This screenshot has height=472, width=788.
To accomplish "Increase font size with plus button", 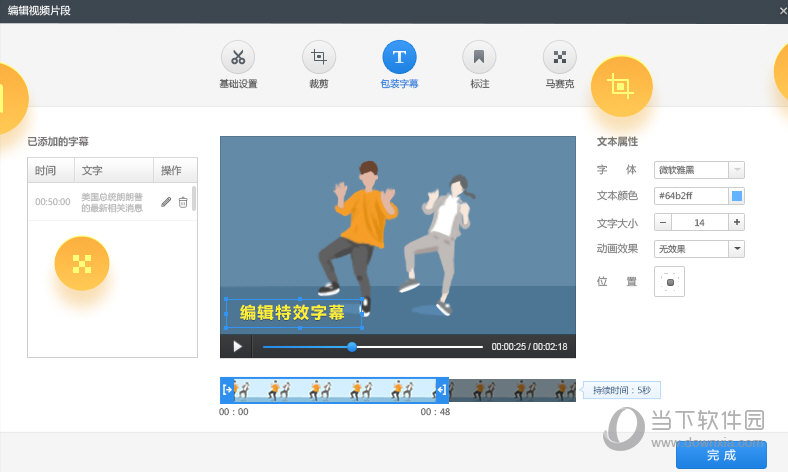I will tap(737, 222).
